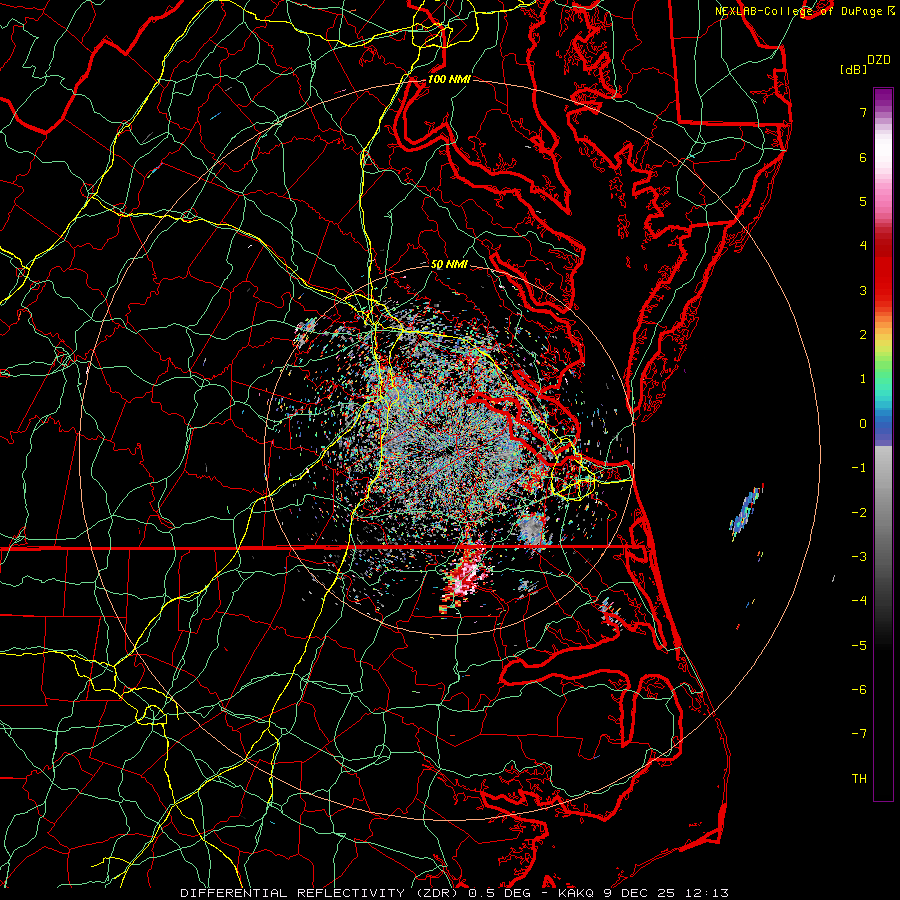Click the 6 tick label on color scale

click(x=863, y=157)
